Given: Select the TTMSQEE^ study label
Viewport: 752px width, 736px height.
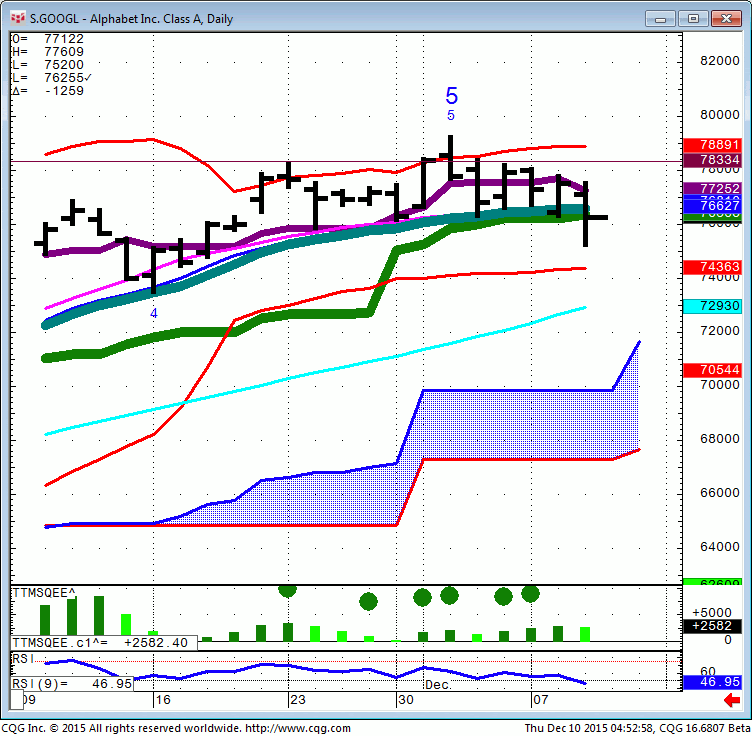Looking at the screenshot, I should pyautogui.click(x=44, y=593).
